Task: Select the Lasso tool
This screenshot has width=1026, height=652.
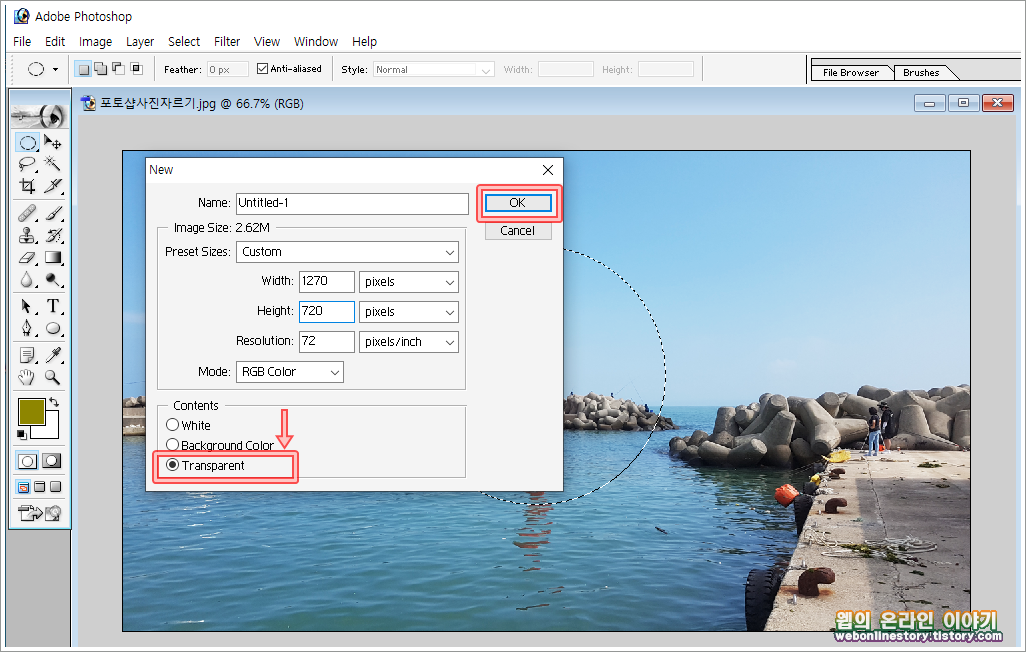Action: click(27, 164)
